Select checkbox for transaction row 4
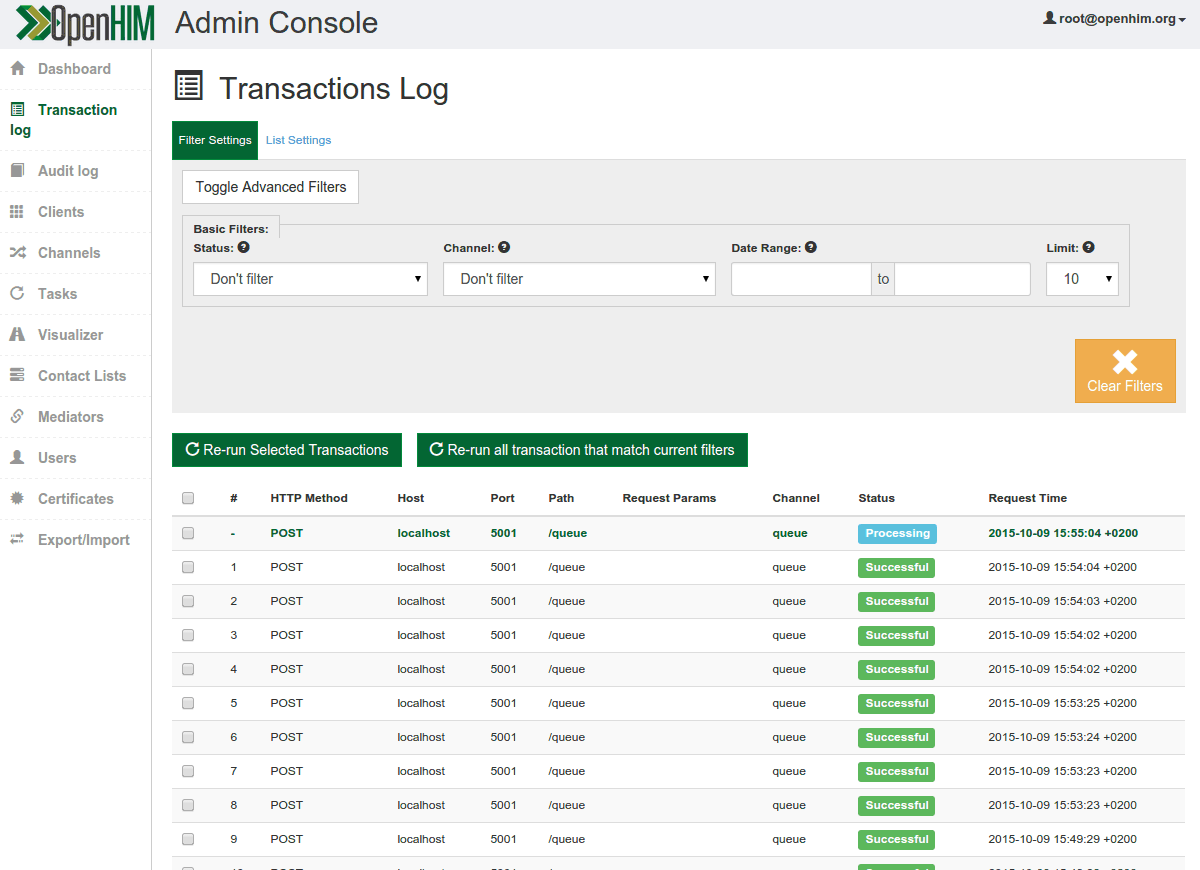Viewport: 1200px width, 870px height. pos(188,669)
